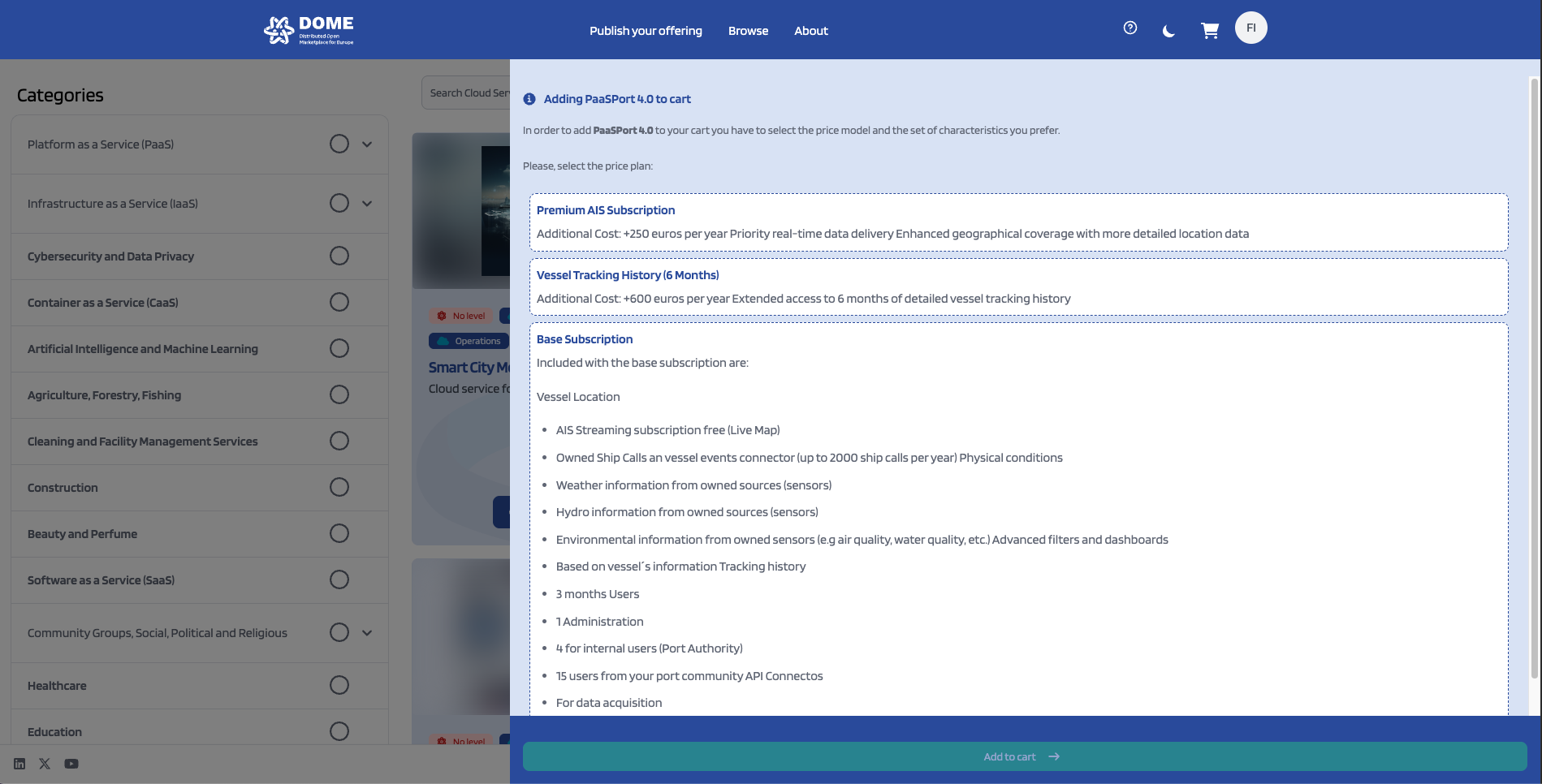Open the LinkedIn footer icon
The image size is (1542, 784).
click(19, 764)
